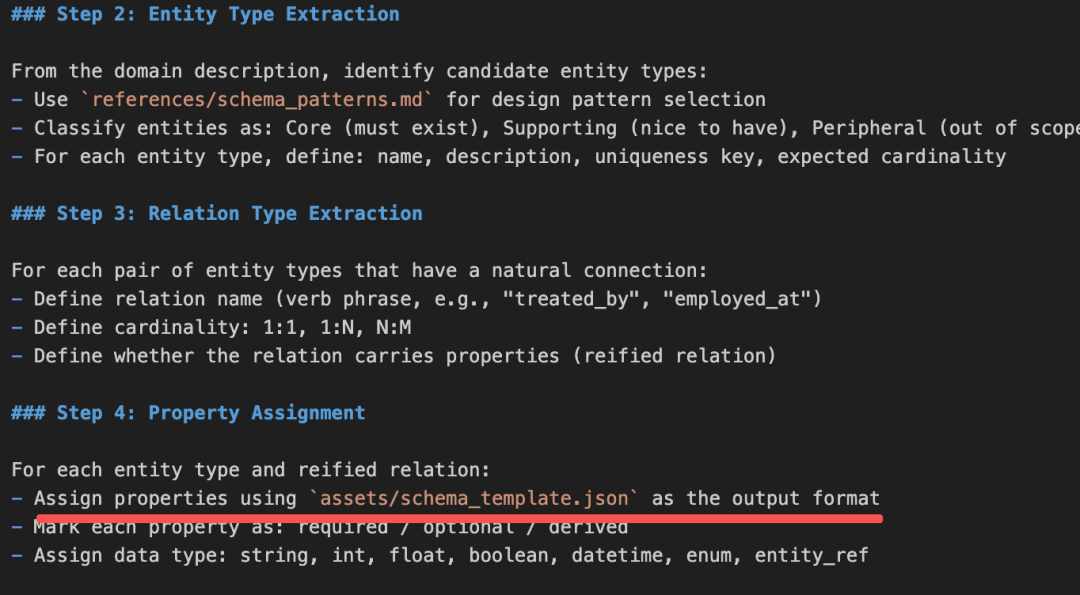Click the "Step 3: Relation Type Extraction" heading

point(217,213)
